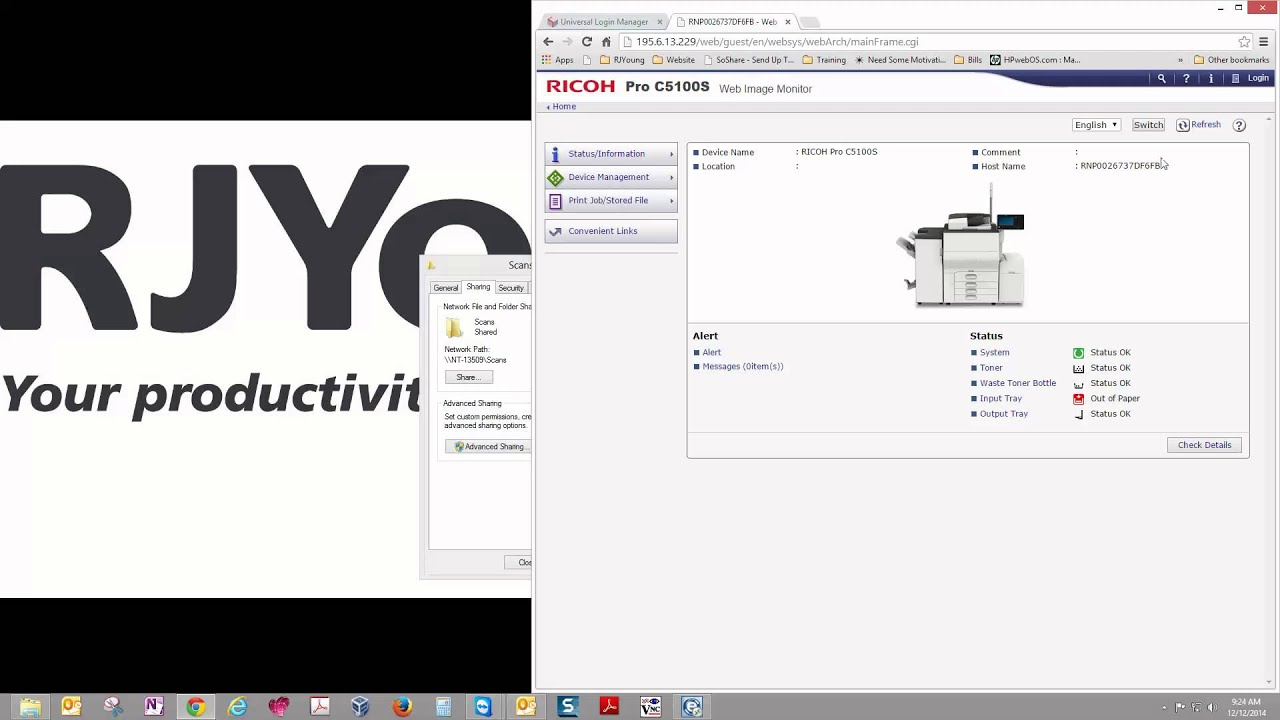Click the info 'i' icon in Ricoh header
1280x720 pixels.
pyautogui.click(x=1211, y=78)
